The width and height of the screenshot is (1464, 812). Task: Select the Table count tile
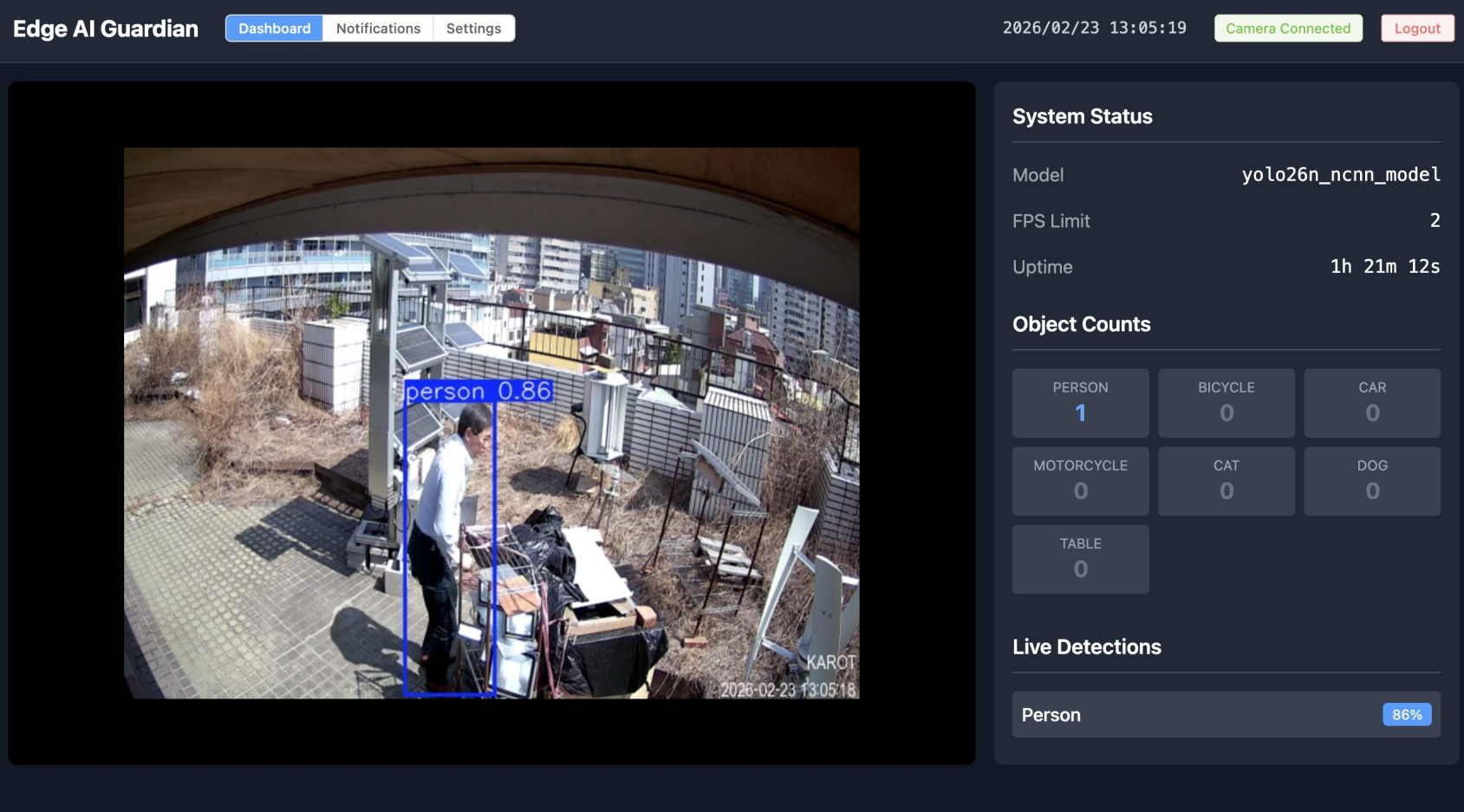coord(1080,559)
